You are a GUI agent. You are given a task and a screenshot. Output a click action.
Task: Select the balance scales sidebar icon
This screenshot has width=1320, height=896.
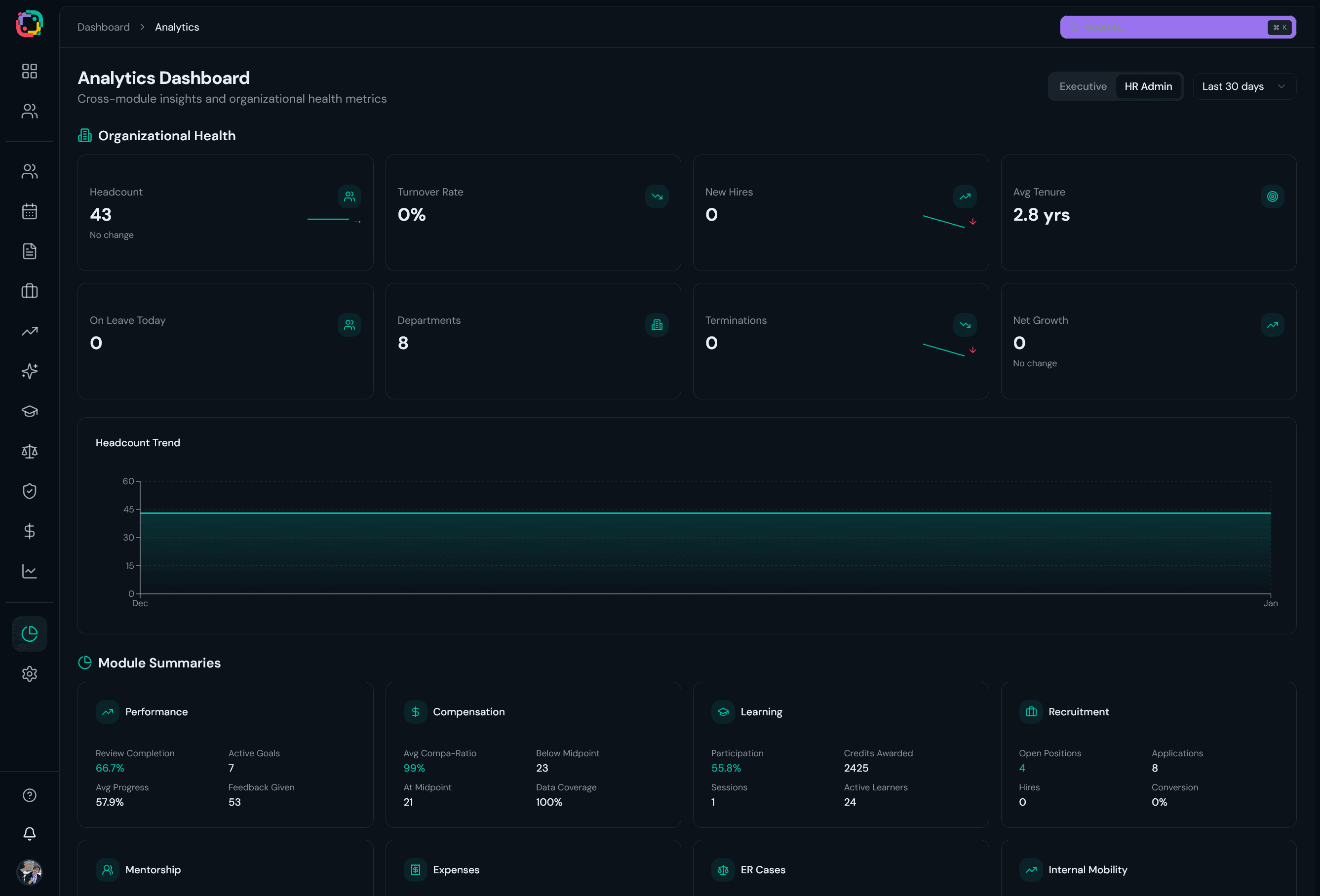(30, 451)
